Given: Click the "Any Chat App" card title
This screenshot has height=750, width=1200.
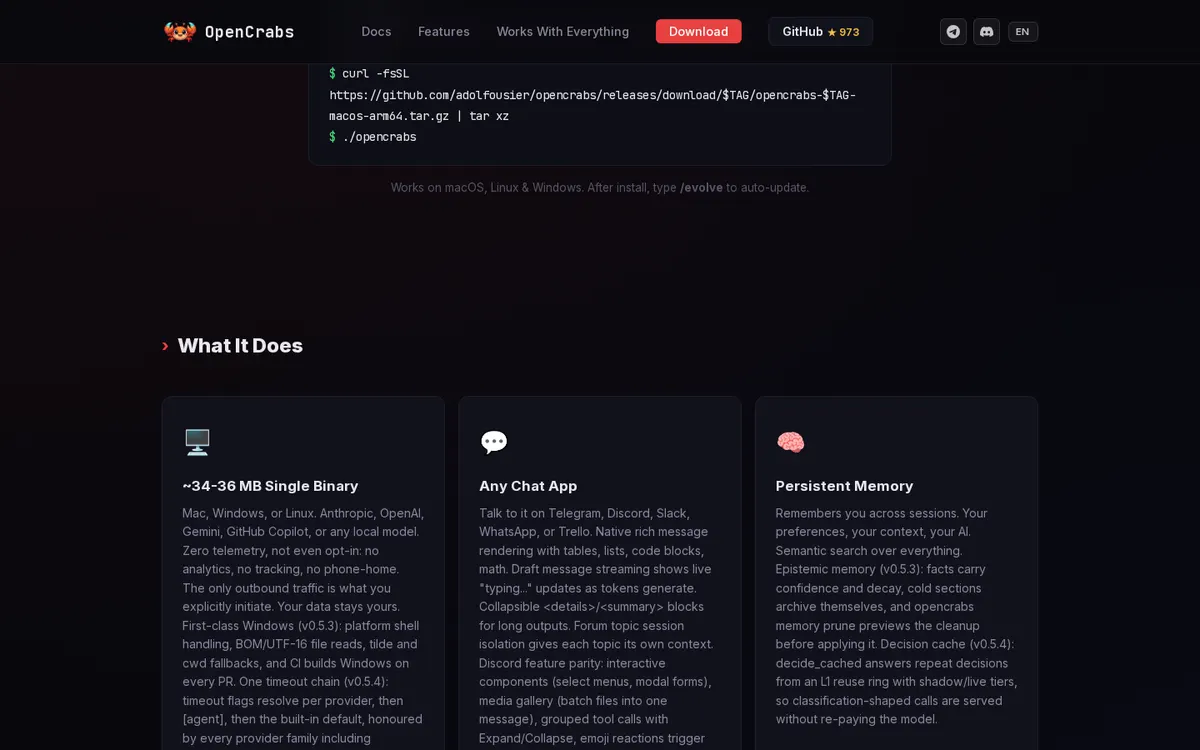Looking at the screenshot, I should pyautogui.click(x=528, y=486).
